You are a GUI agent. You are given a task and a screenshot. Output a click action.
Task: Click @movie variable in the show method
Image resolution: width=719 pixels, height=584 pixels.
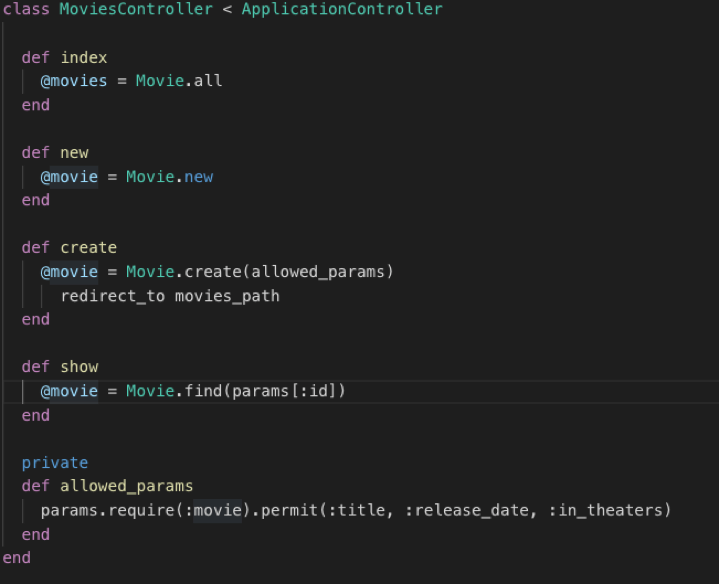[x=69, y=391]
